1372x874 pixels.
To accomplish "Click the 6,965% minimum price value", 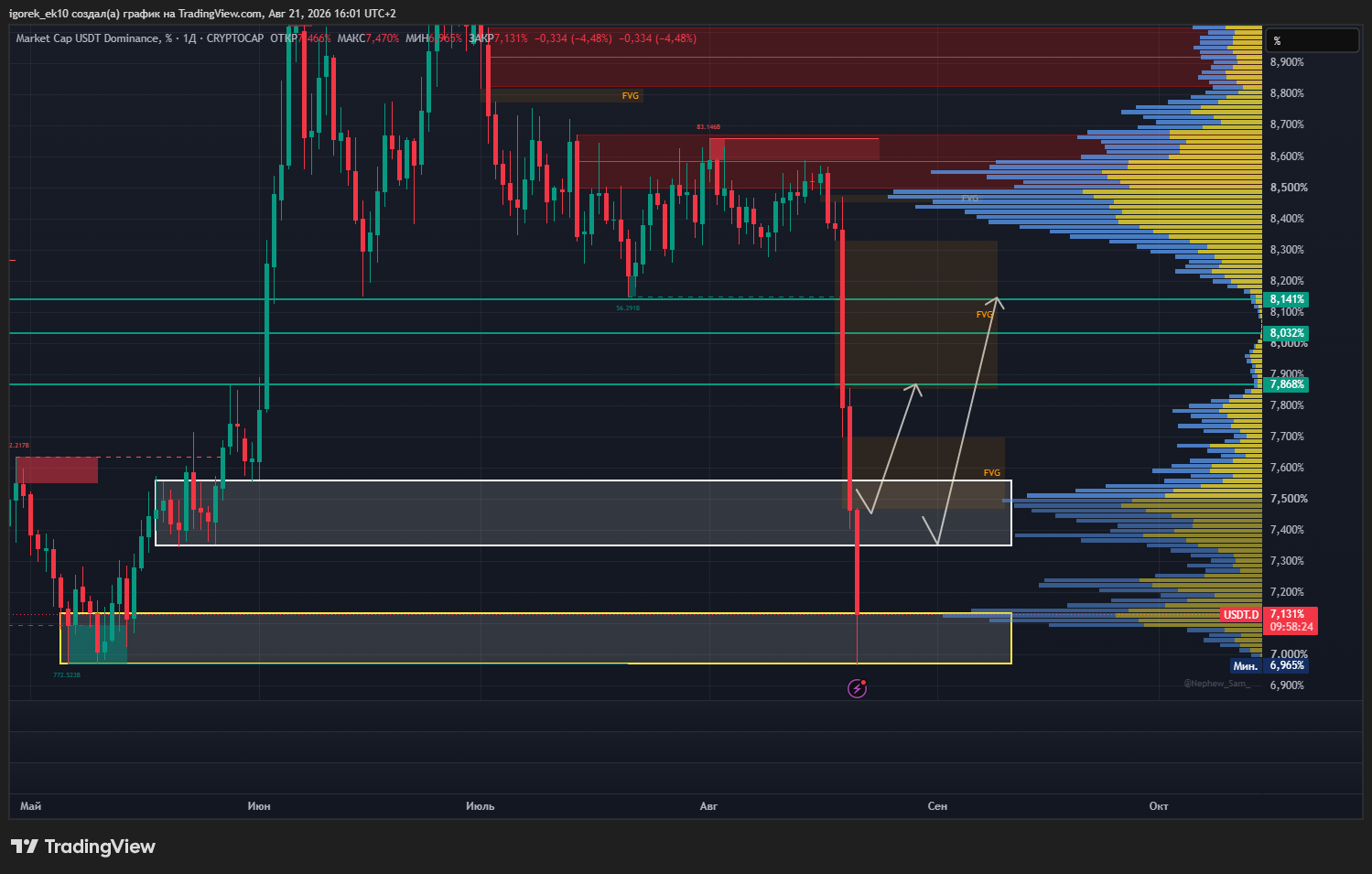I will click(x=1287, y=665).
